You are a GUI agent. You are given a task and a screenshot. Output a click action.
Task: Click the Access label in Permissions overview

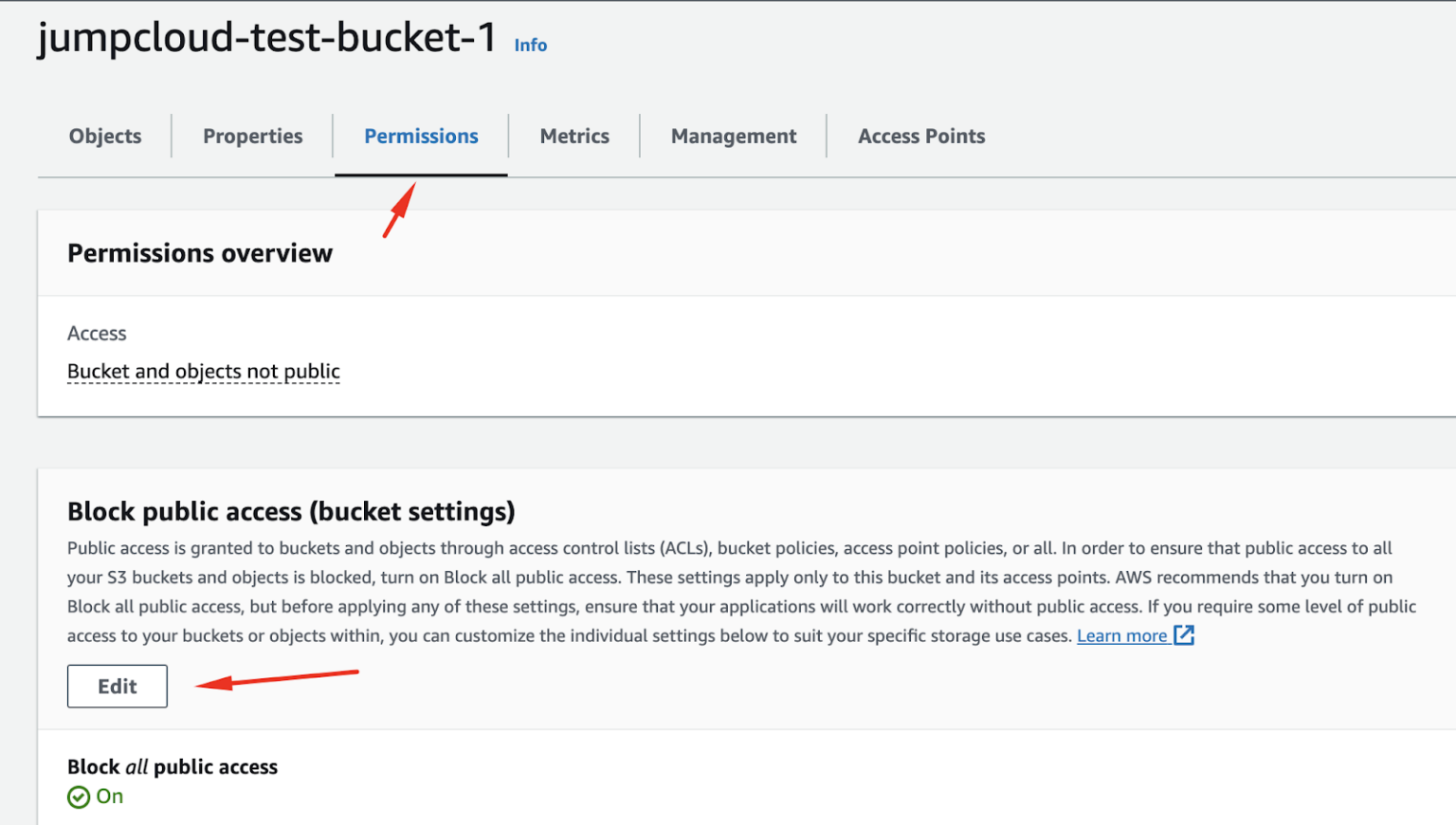pyautogui.click(x=97, y=333)
